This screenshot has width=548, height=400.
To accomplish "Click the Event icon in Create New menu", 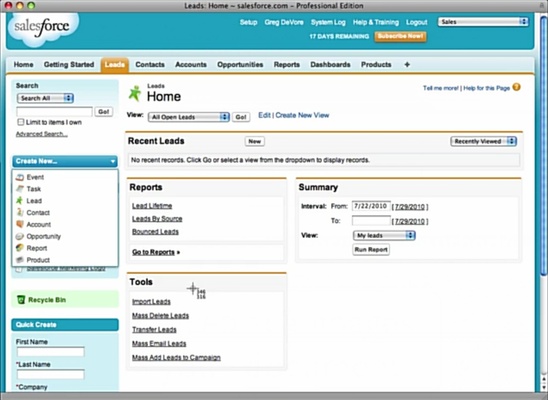I will click(x=20, y=177).
